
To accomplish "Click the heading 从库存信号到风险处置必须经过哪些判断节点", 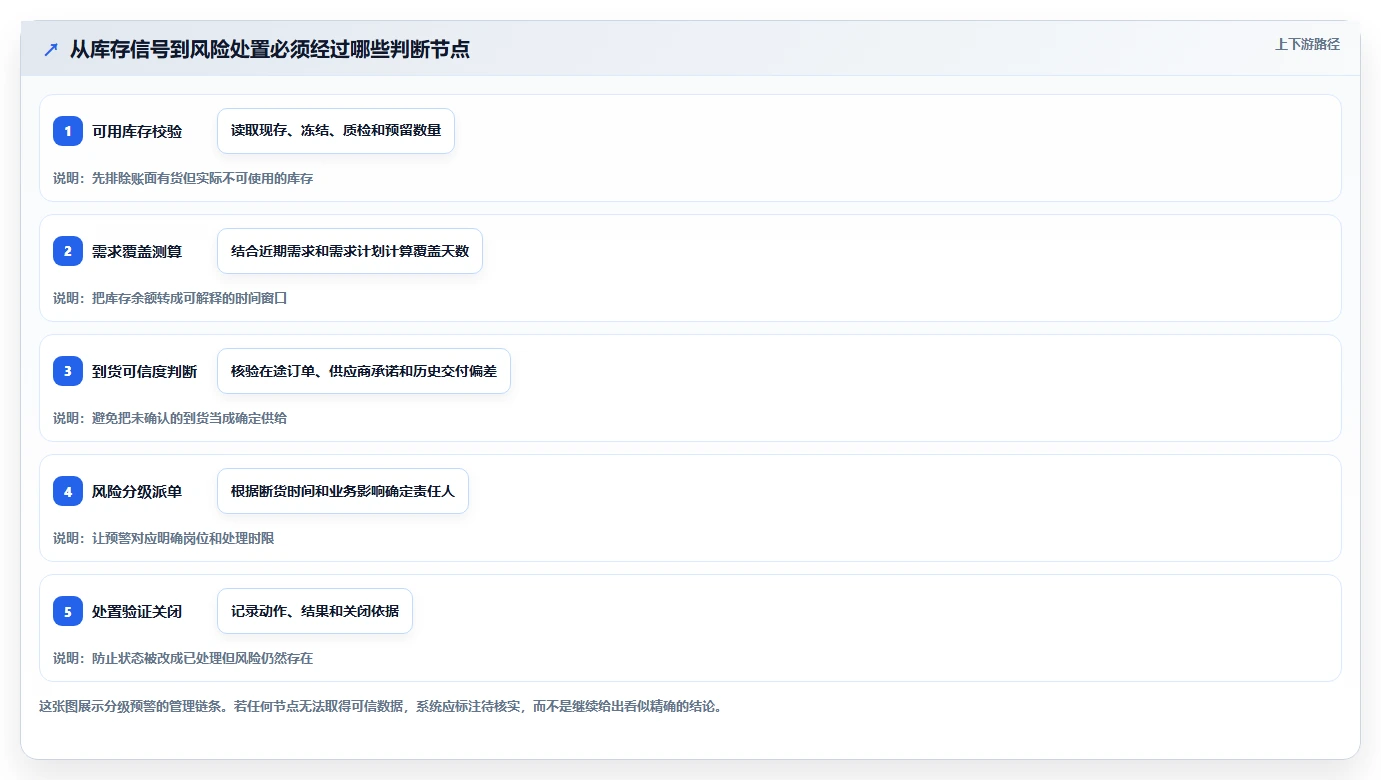I will 270,49.
